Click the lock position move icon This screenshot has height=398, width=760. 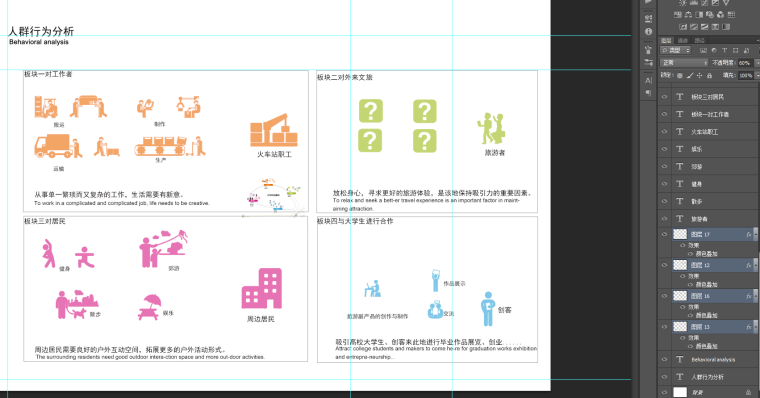pyautogui.click(x=699, y=76)
